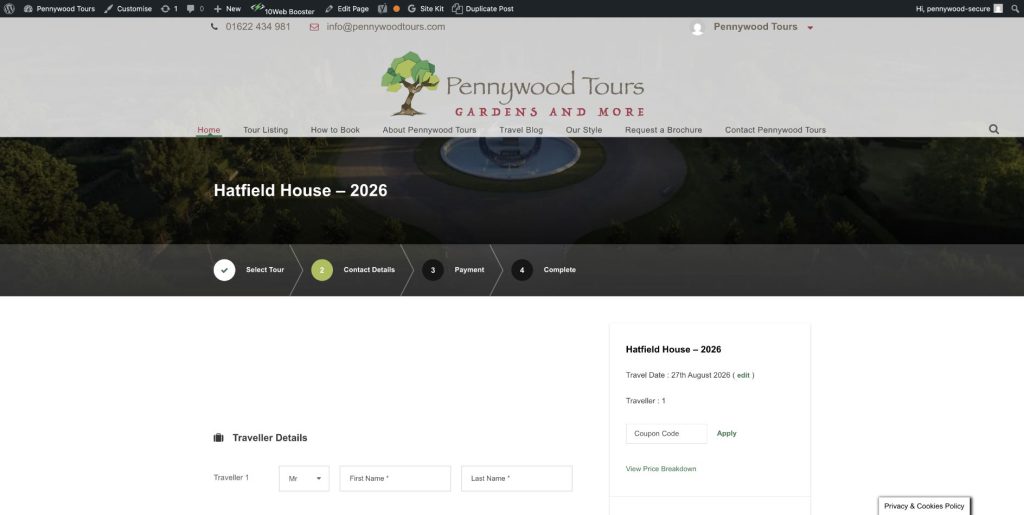This screenshot has width=1024, height=515.
Task: Click the info@pennywoodtours.com email link
Action: [386, 27]
